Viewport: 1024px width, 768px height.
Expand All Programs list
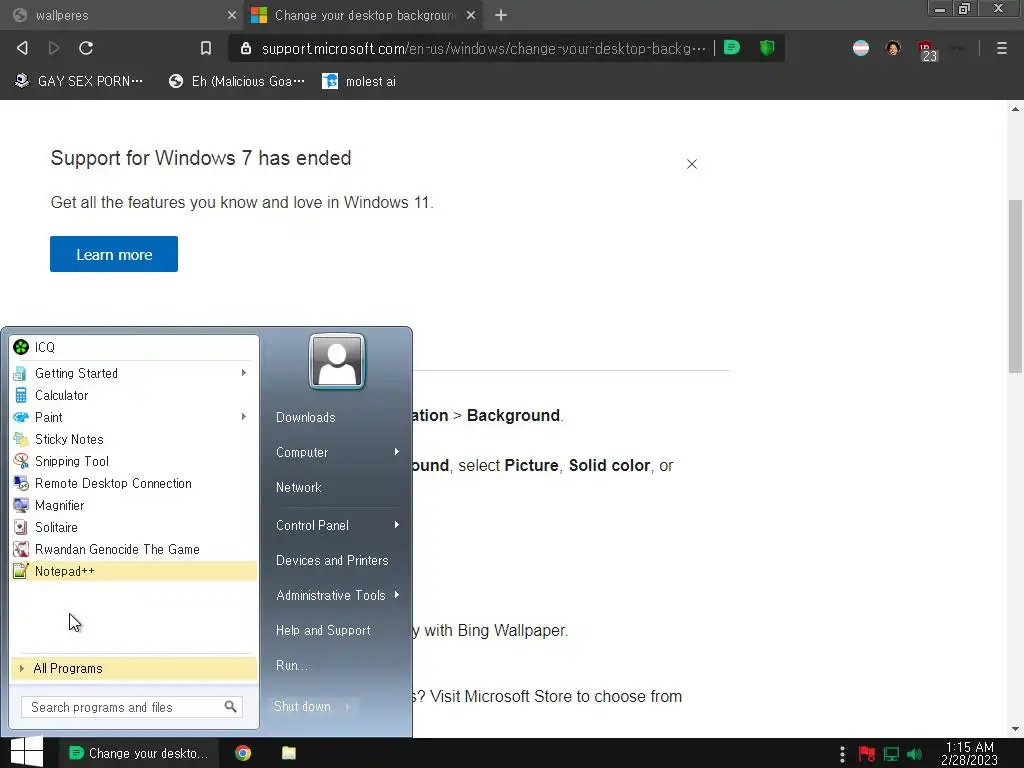tap(134, 669)
